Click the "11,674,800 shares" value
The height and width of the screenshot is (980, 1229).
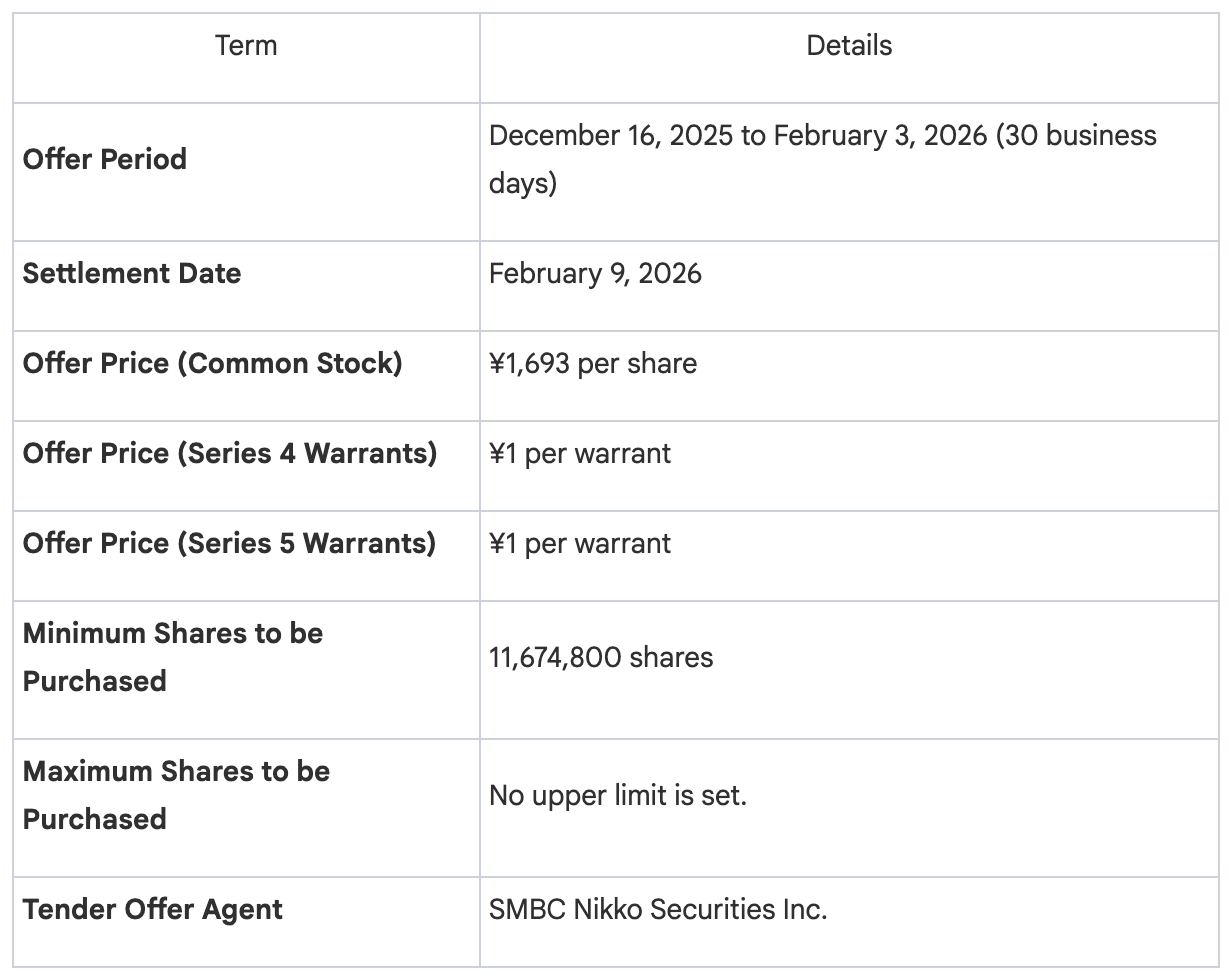601,658
